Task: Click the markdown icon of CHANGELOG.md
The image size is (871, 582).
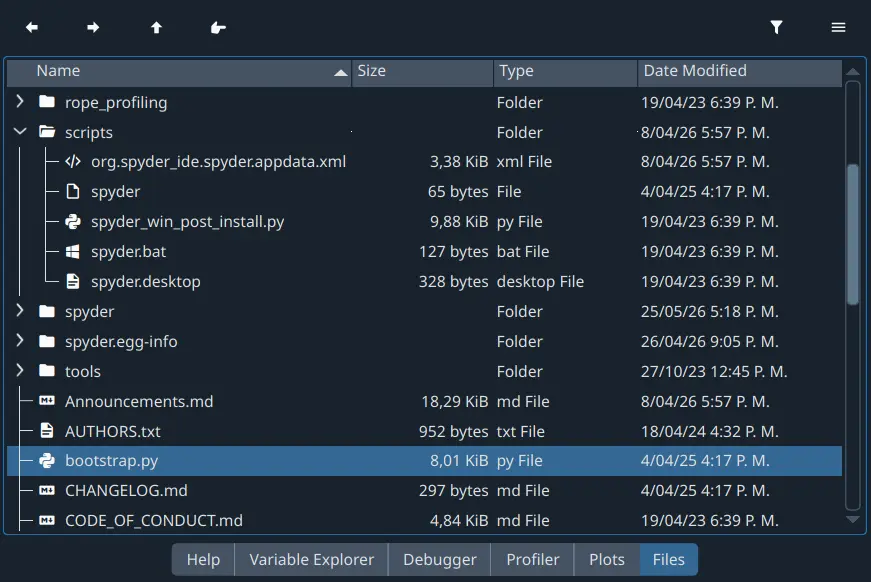Action: click(x=47, y=490)
